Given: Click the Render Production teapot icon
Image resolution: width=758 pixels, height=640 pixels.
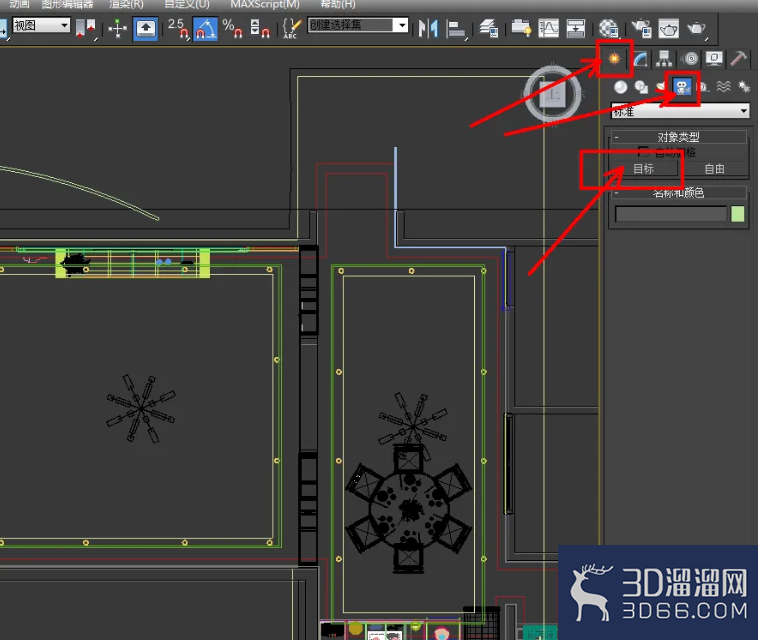Looking at the screenshot, I should click(x=697, y=29).
